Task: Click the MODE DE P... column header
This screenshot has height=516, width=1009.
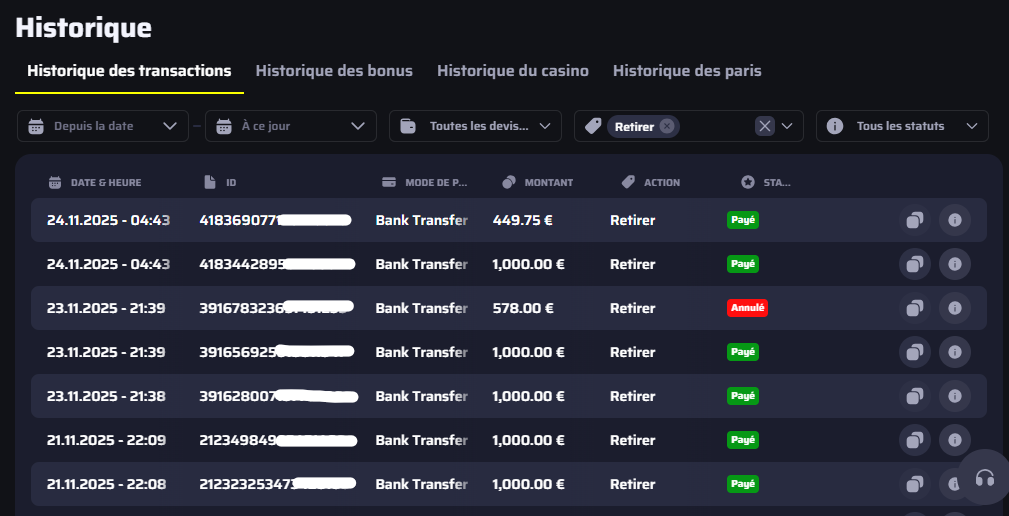Action: [x=425, y=183]
